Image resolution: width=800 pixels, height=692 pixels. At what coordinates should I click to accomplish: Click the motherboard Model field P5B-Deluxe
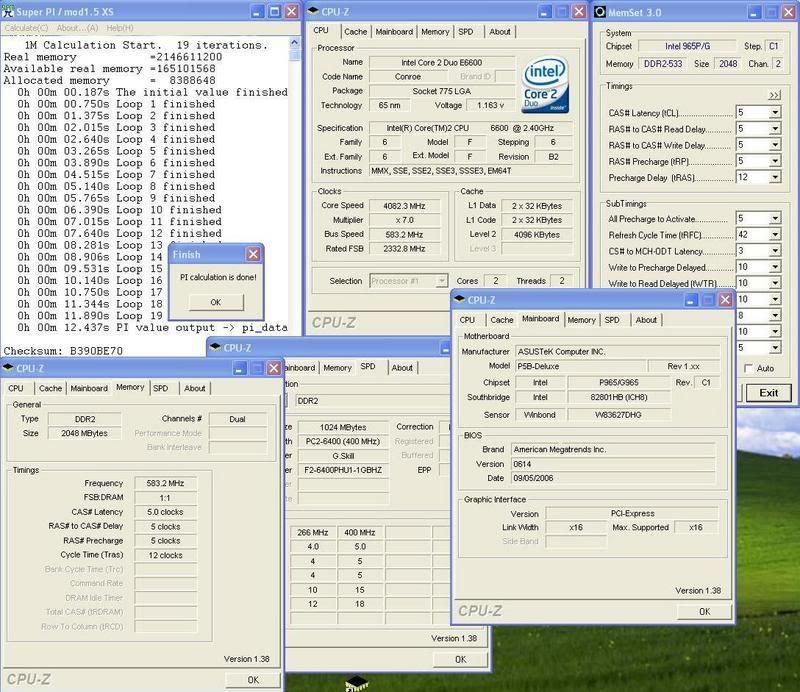click(581, 366)
